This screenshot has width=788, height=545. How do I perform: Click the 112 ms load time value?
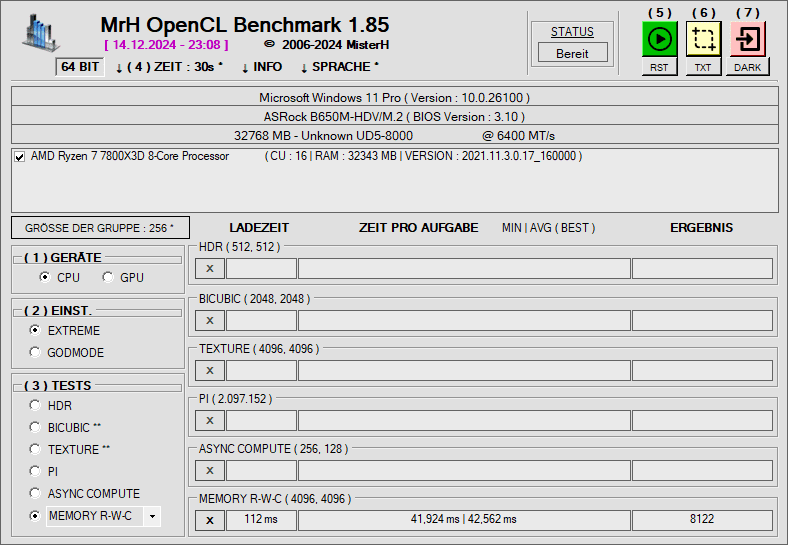(x=261, y=520)
